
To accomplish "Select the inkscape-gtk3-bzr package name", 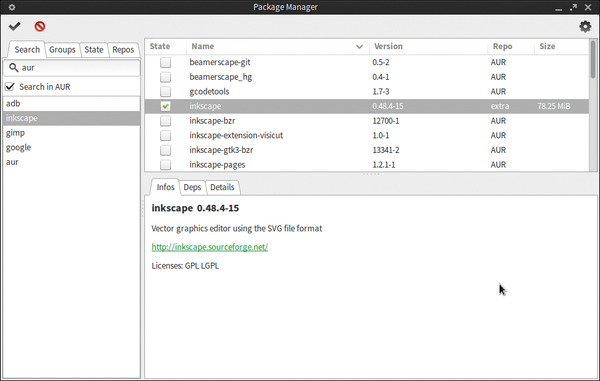I will [x=221, y=150].
